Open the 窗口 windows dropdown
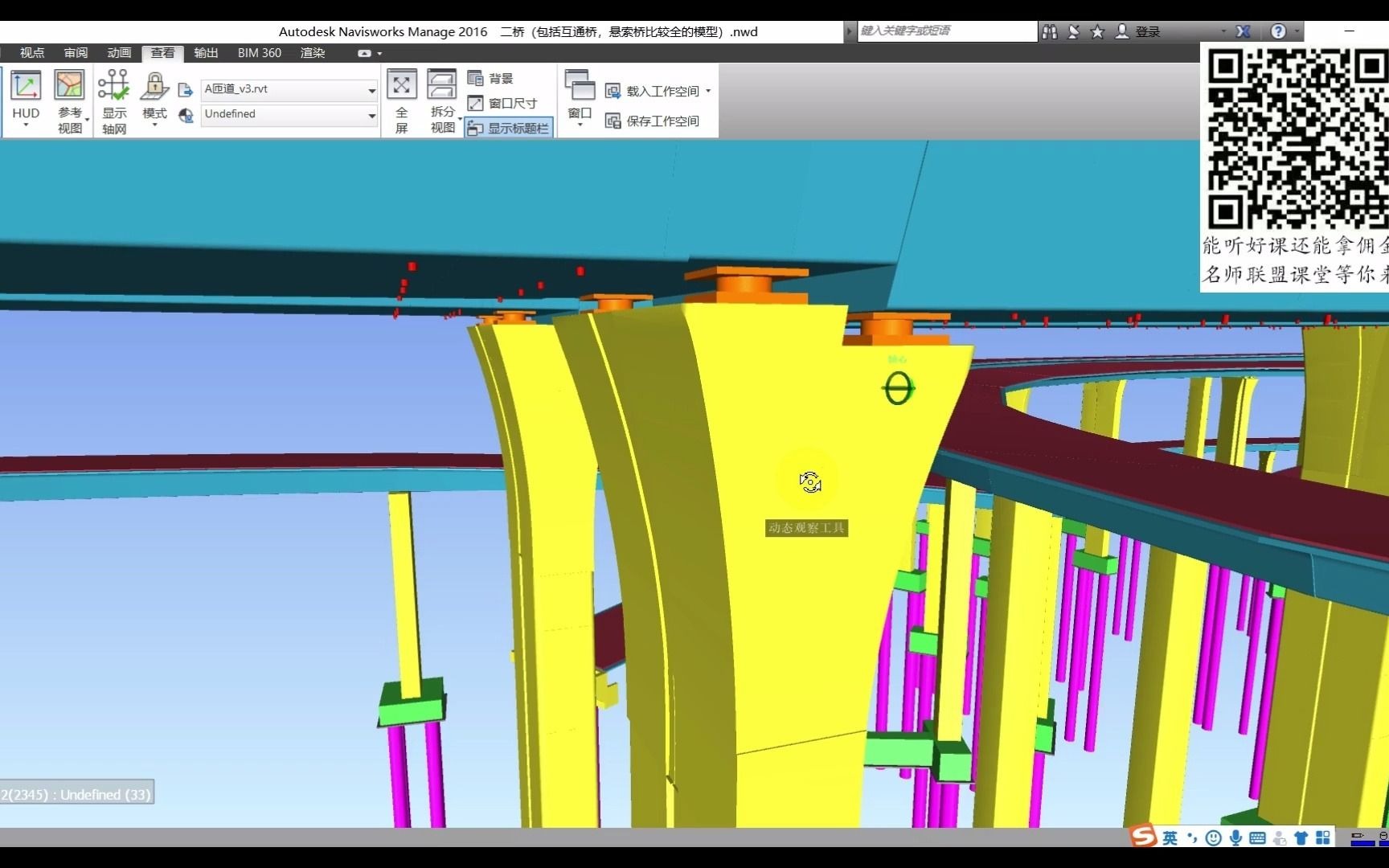 pyautogui.click(x=580, y=99)
